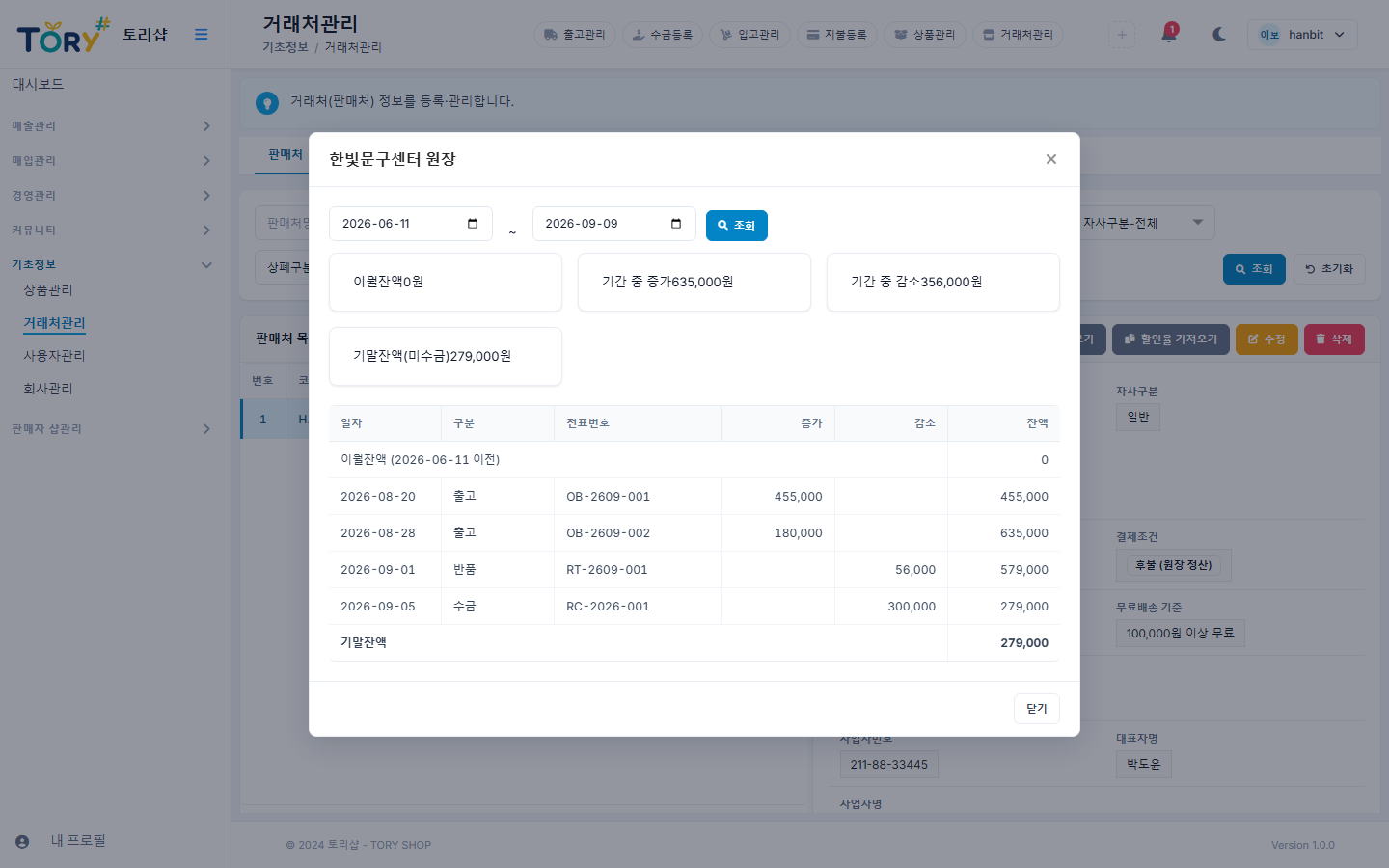Open 출고관리 shortcut in top bar
1389x868 pixels.
(x=575, y=35)
